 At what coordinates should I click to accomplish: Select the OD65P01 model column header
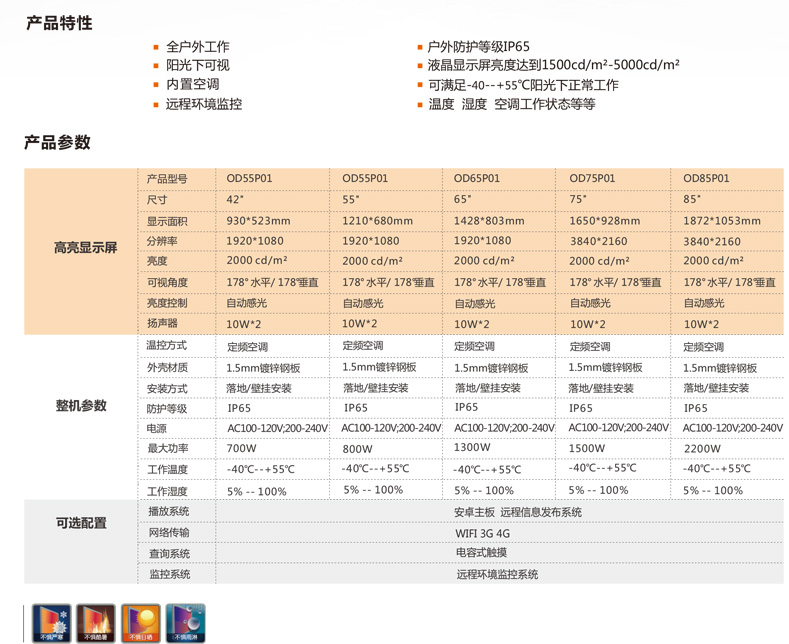coord(477,179)
